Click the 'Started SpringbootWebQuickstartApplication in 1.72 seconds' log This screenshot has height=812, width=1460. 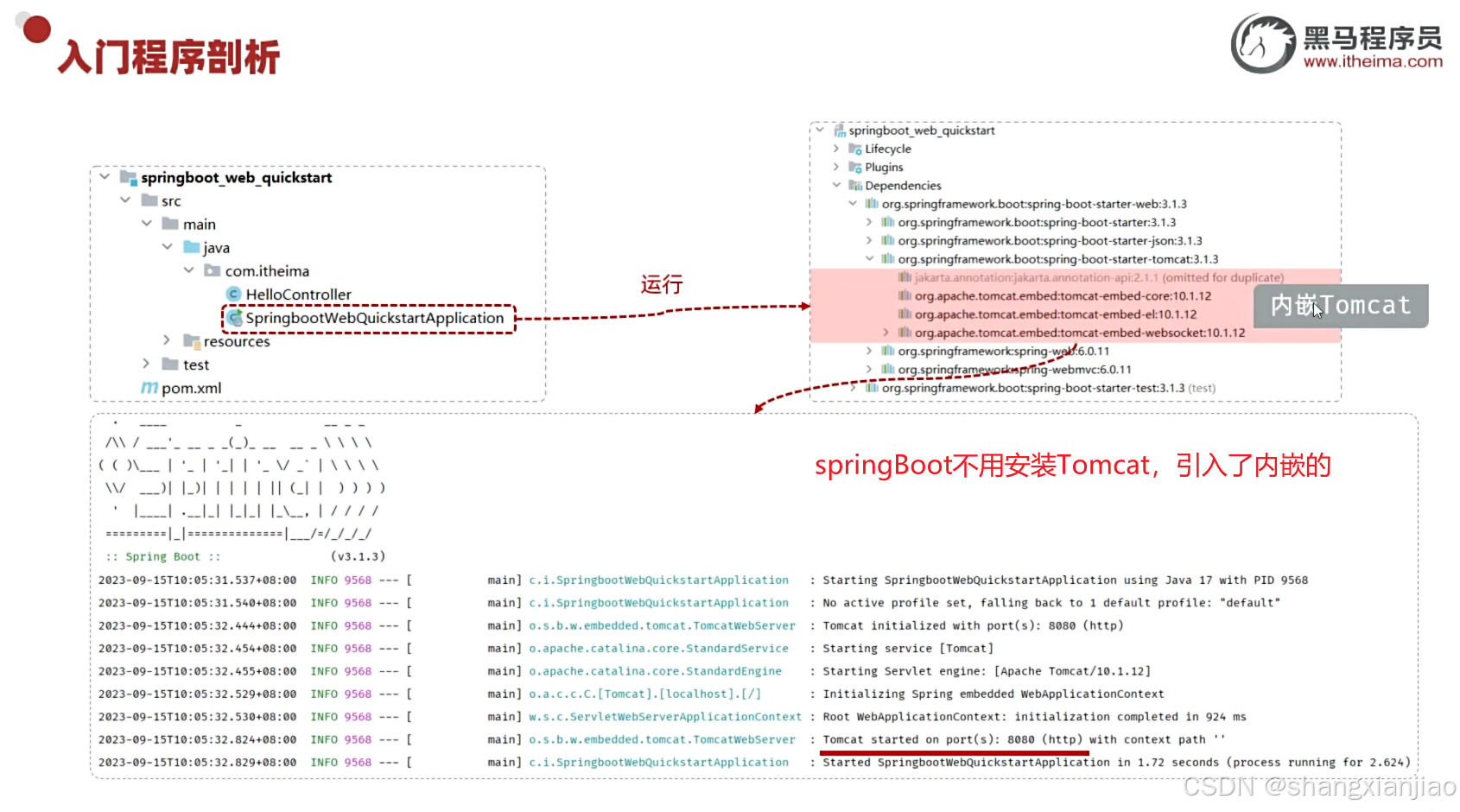click(1116, 763)
